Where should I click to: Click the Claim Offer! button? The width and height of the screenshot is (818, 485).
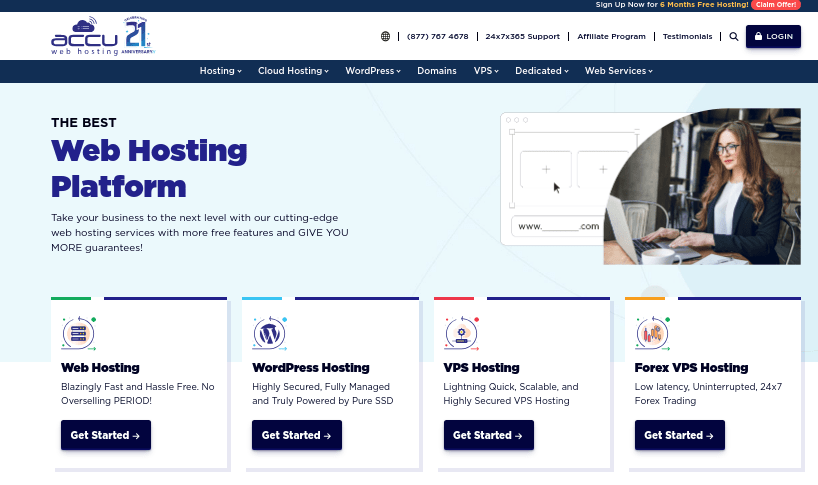(x=776, y=5)
